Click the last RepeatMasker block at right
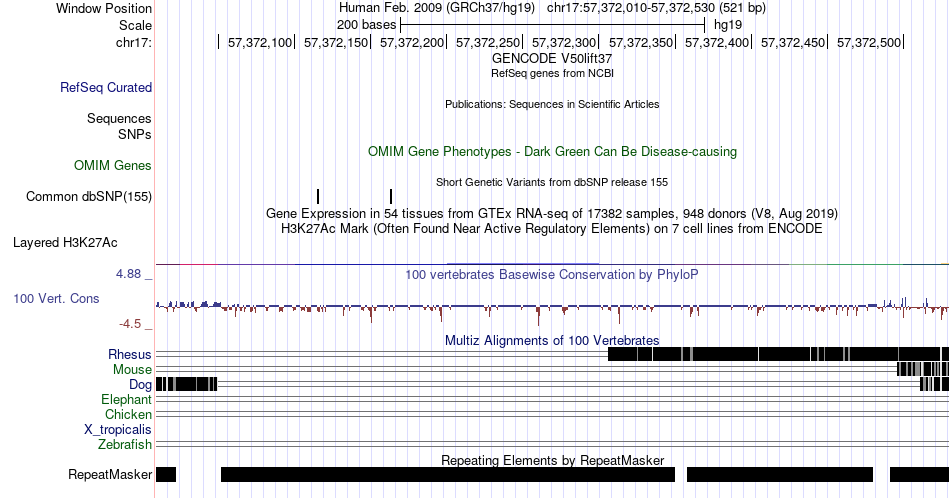The width and height of the screenshot is (950, 498). point(919,474)
